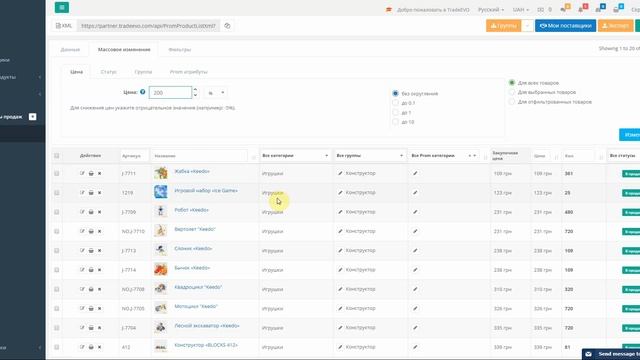Screen dimensions: 640x360
Task: Open the red-badge bell notifications
Action: click(582, 9)
